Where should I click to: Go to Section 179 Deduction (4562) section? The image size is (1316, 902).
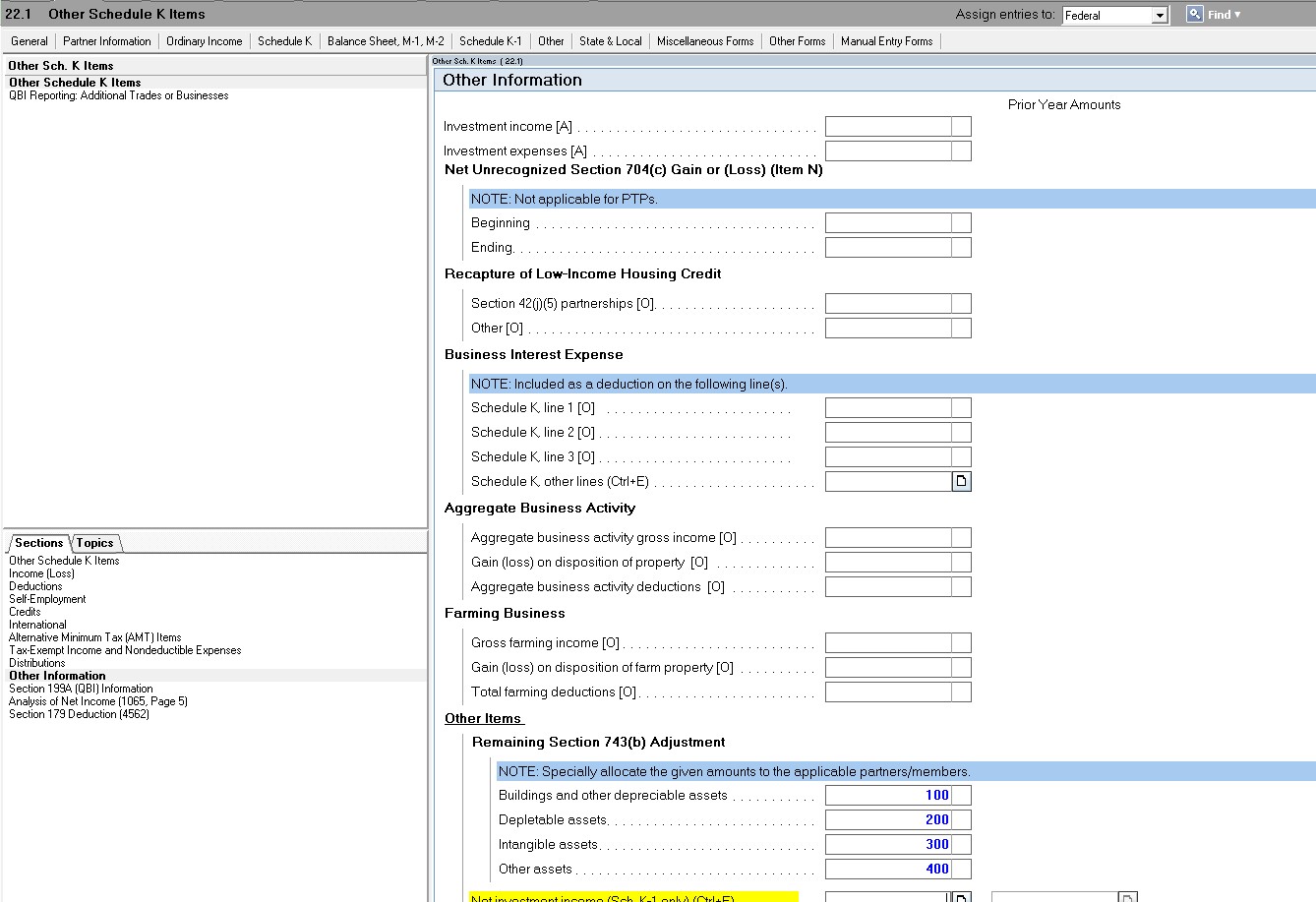(x=79, y=714)
